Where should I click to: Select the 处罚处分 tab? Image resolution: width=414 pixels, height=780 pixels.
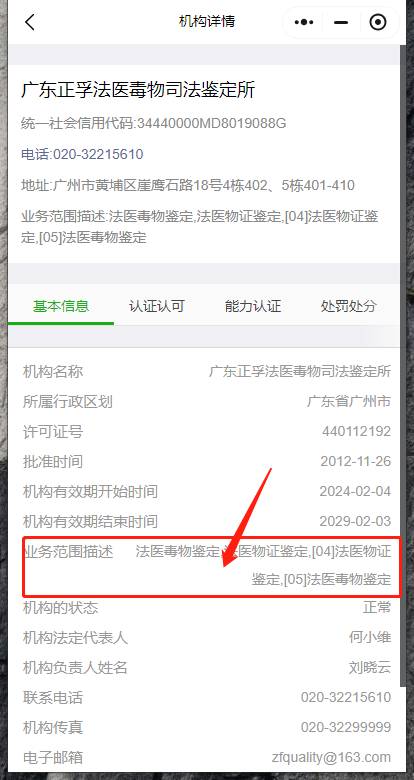click(349, 306)
